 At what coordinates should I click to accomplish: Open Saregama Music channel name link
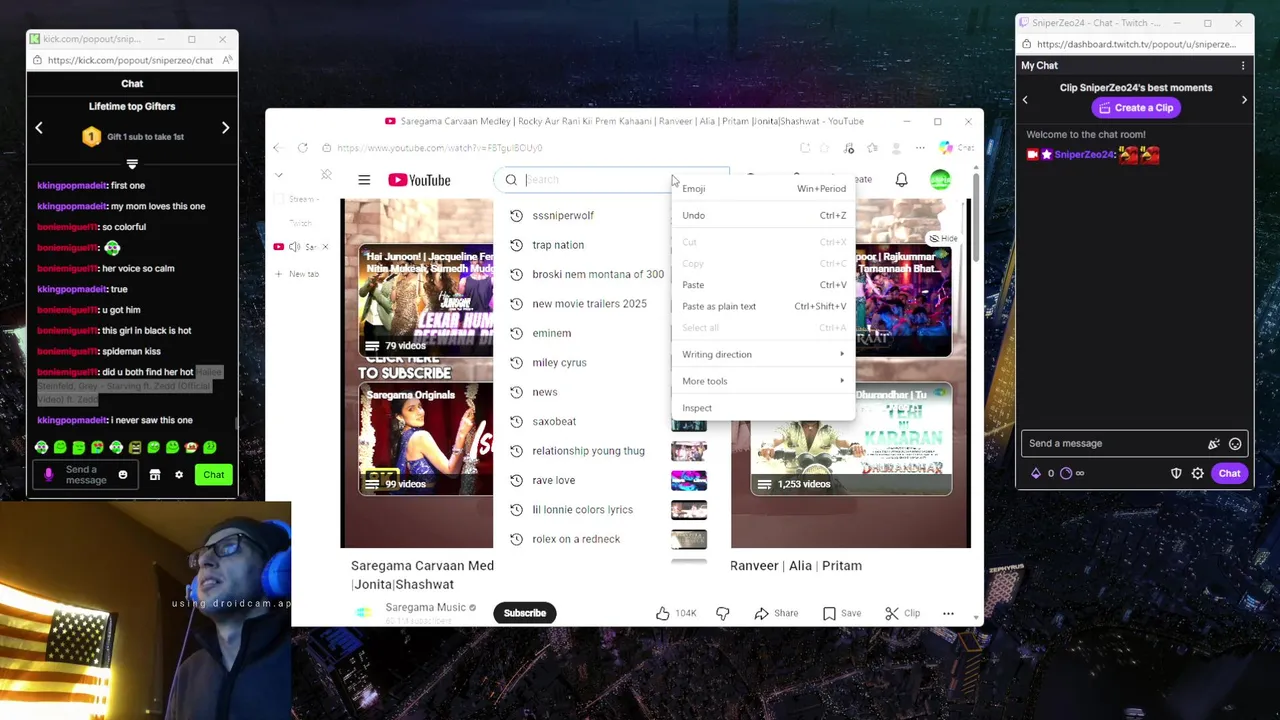(426, 607)
